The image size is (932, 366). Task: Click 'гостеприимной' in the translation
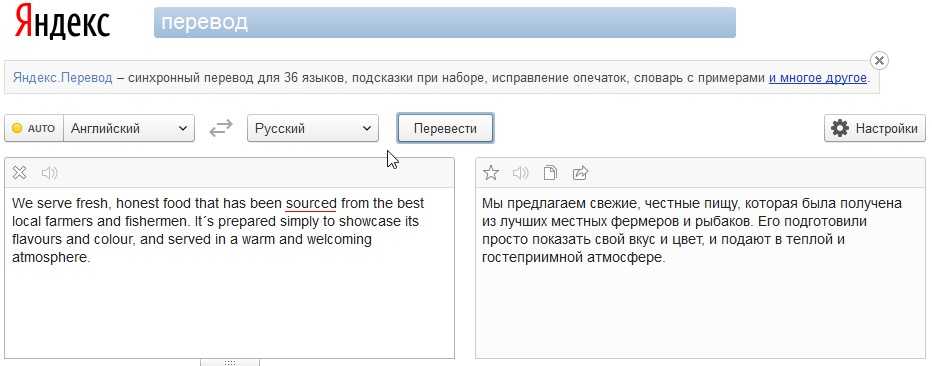pos(532,258)
